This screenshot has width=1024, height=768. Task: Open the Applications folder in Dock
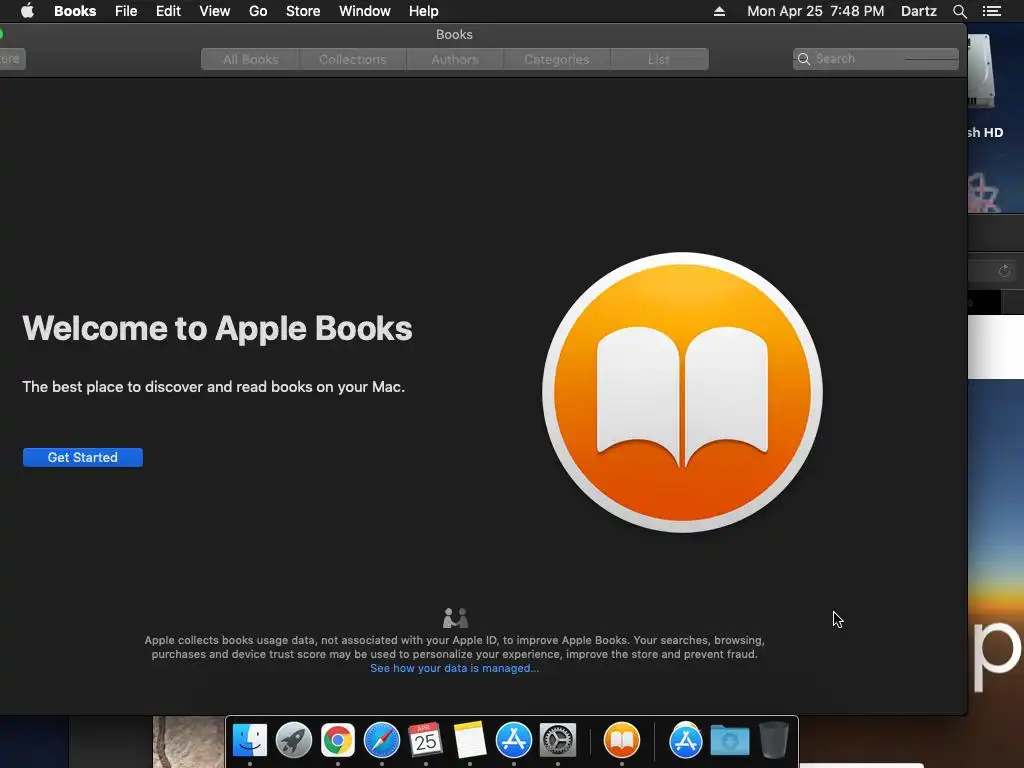click(x=686, y=740)
